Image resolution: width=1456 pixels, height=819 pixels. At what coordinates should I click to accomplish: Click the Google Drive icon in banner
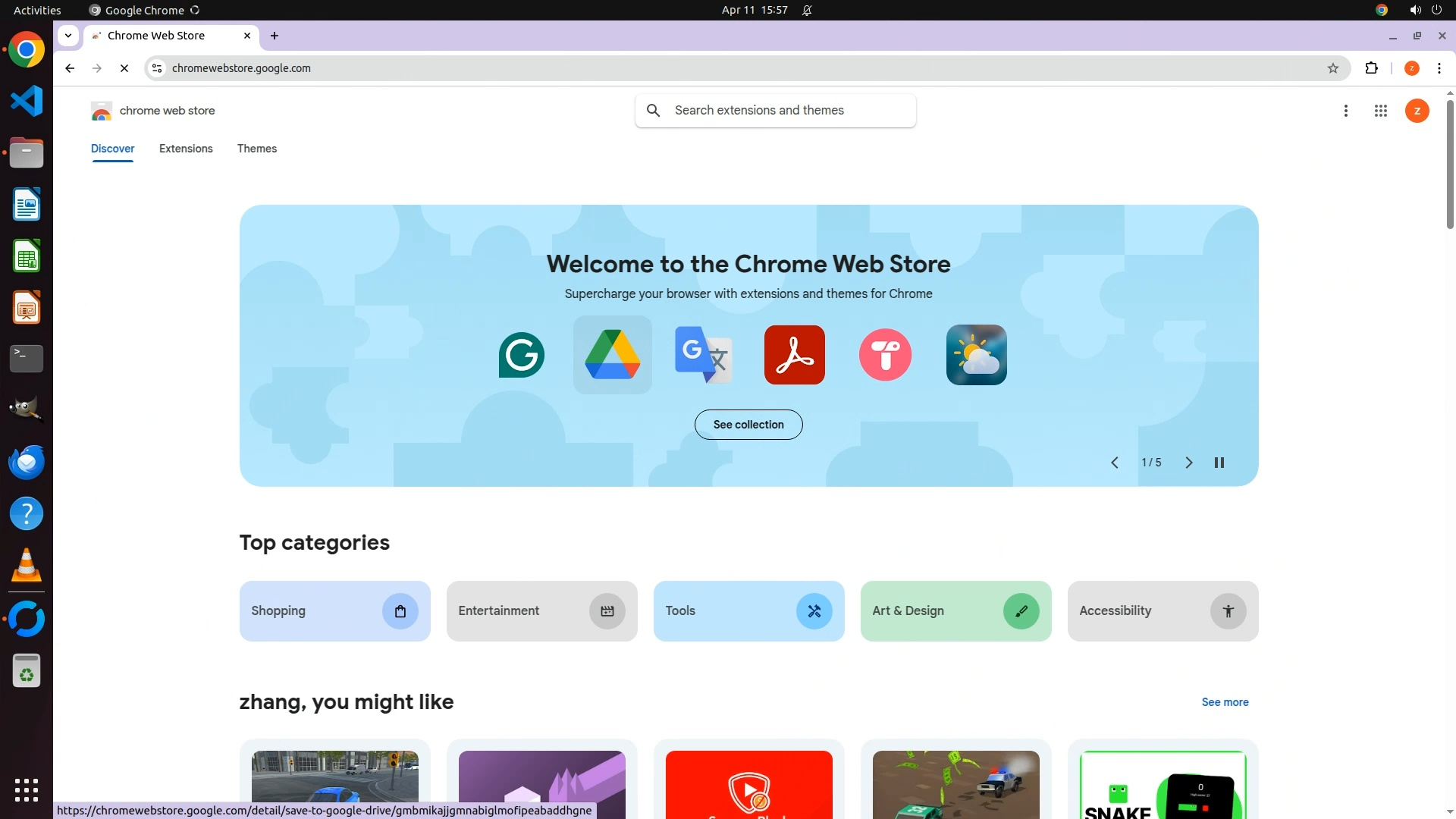pos(612,355)
